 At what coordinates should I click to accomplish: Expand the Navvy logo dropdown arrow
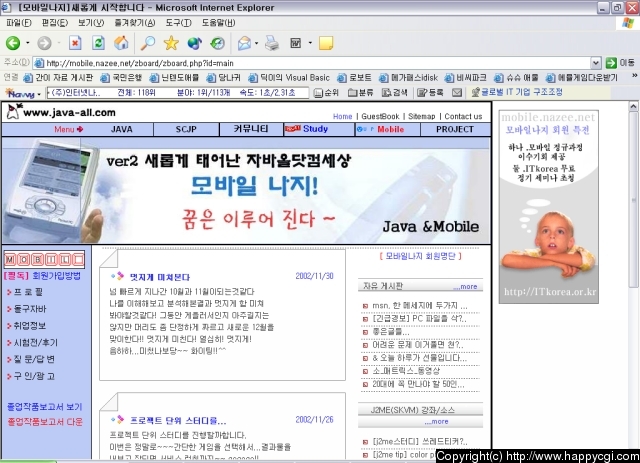(39, 94)
